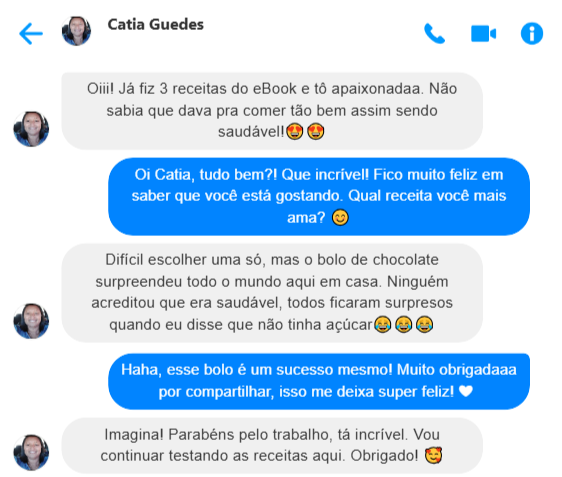Click the white heart after super feliz
This screenshot has width=562, height=477.
click(466, 391)
